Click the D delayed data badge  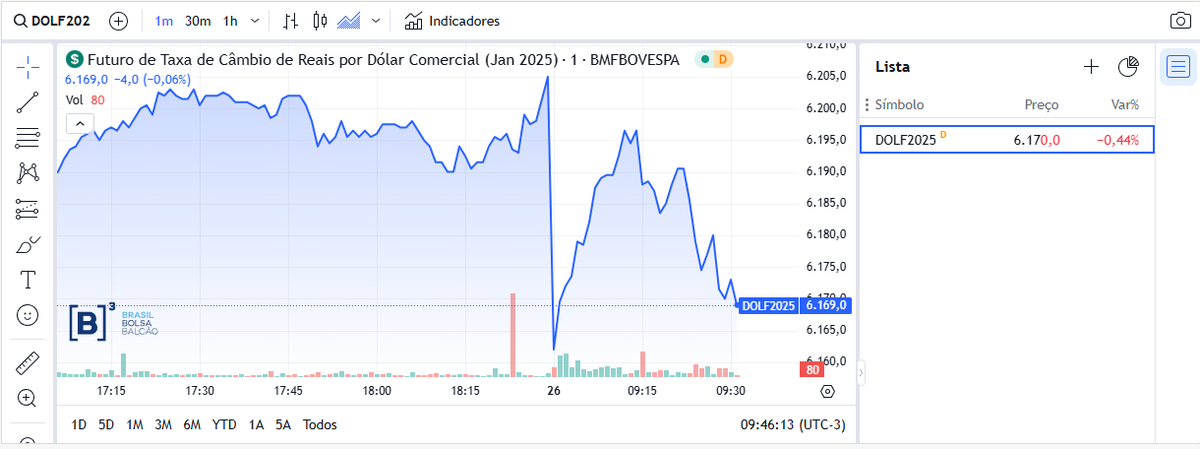pyautogui.click(x=724, y=60)
